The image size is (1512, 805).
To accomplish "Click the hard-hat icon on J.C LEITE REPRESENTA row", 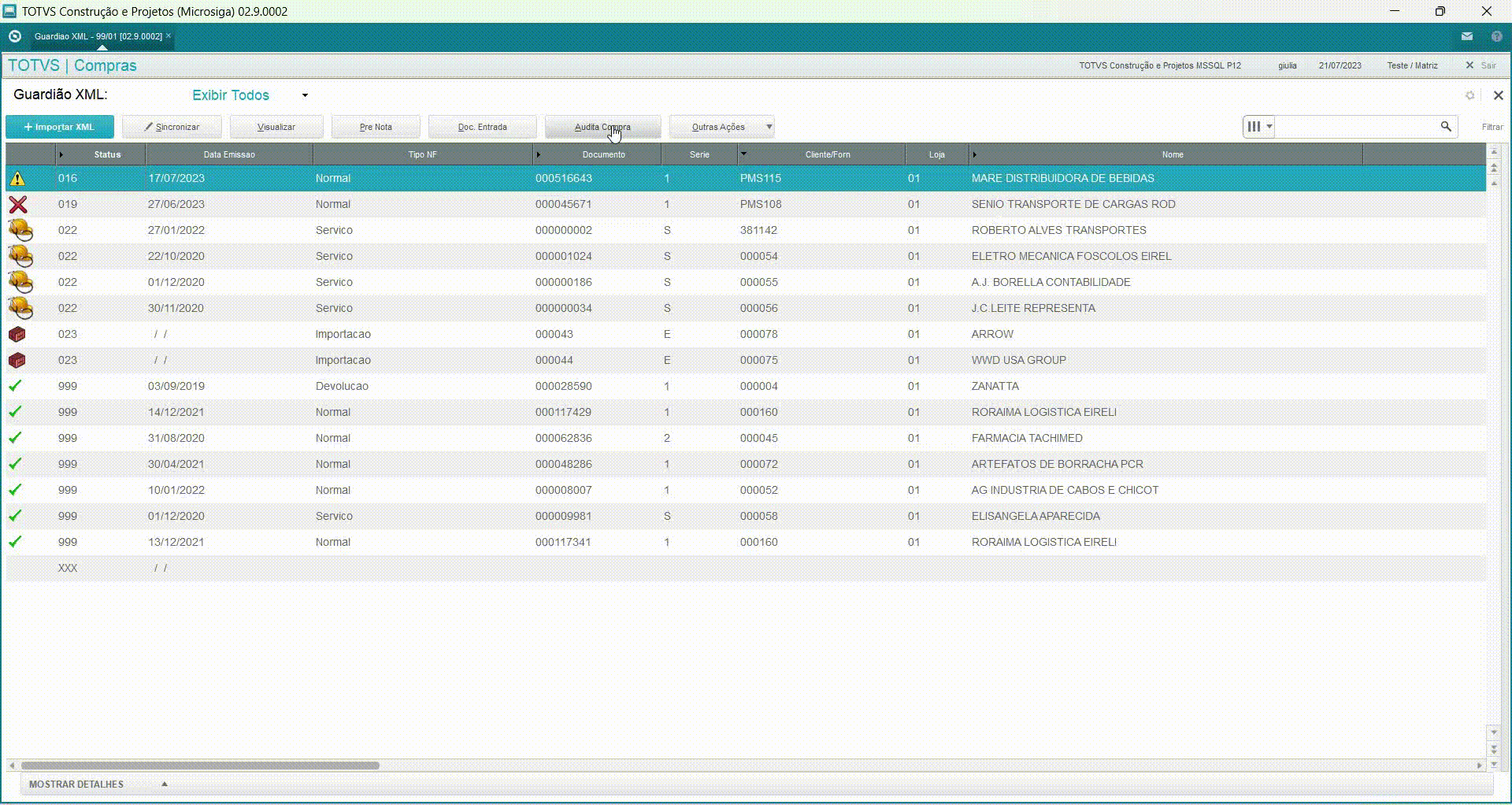I will click(x=20, y=309).
